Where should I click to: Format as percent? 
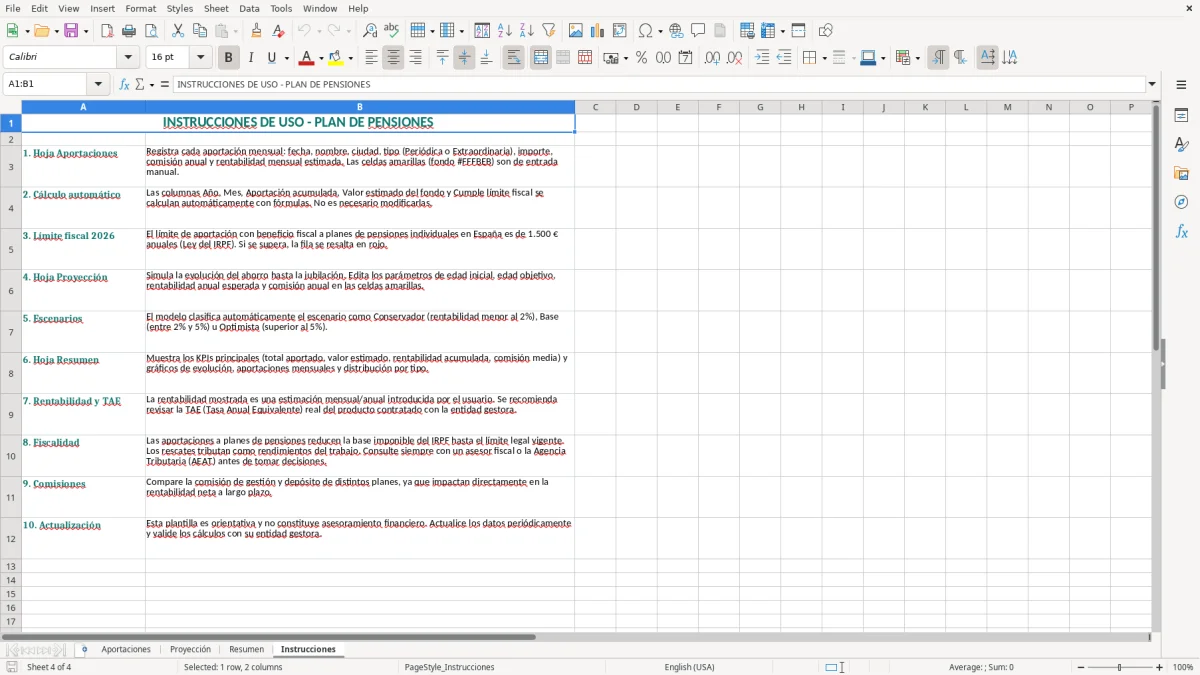tap(641, 58)
